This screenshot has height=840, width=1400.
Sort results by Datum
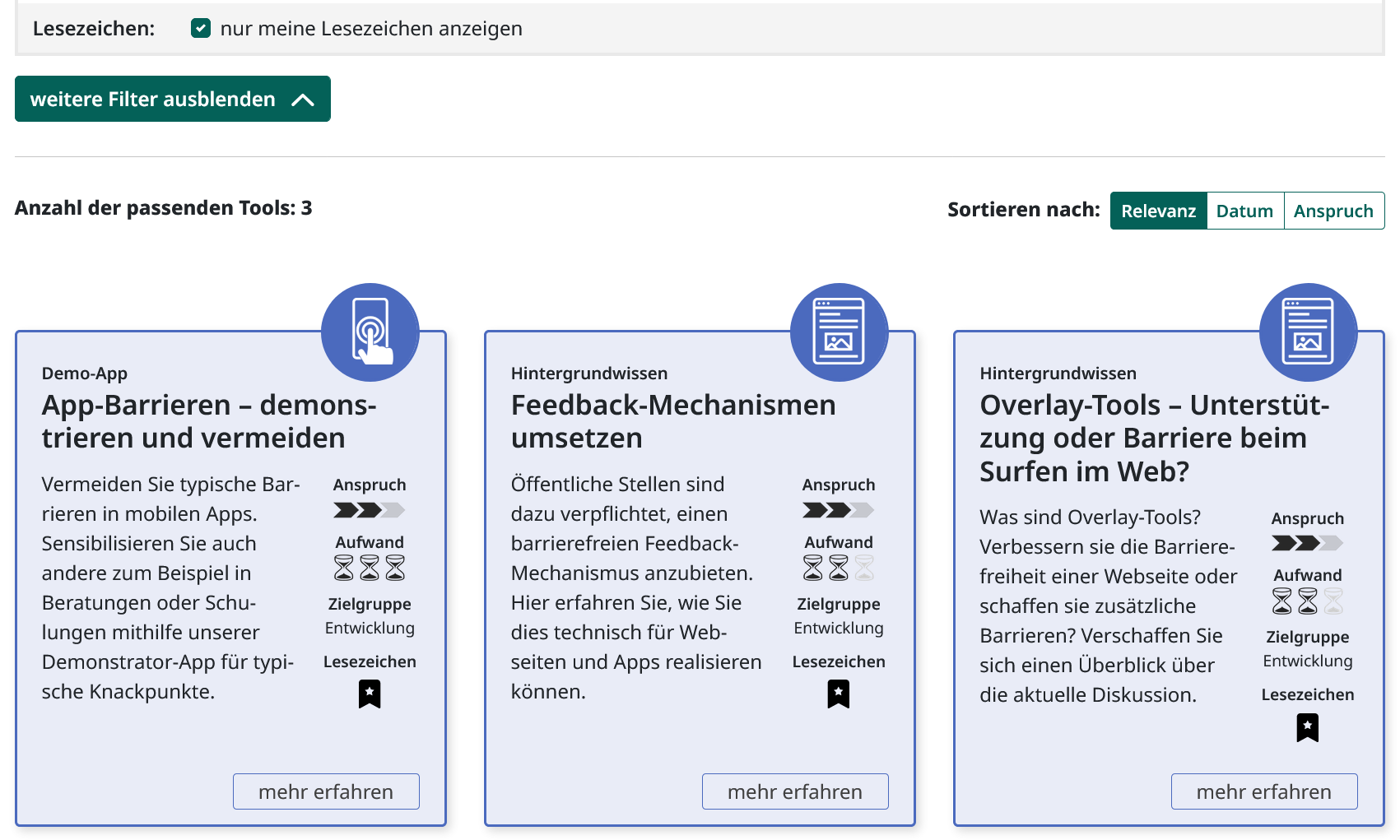click(x=1244, y=211)
